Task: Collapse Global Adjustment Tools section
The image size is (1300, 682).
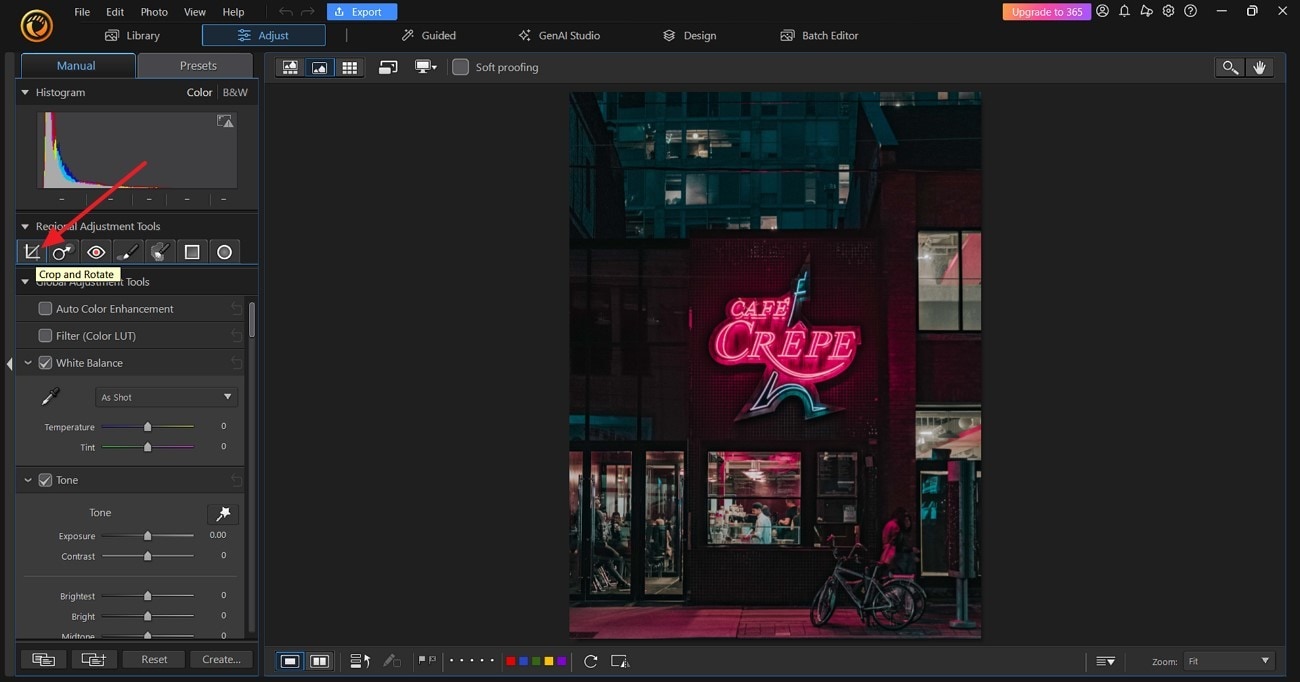Action: pos(25,282)
